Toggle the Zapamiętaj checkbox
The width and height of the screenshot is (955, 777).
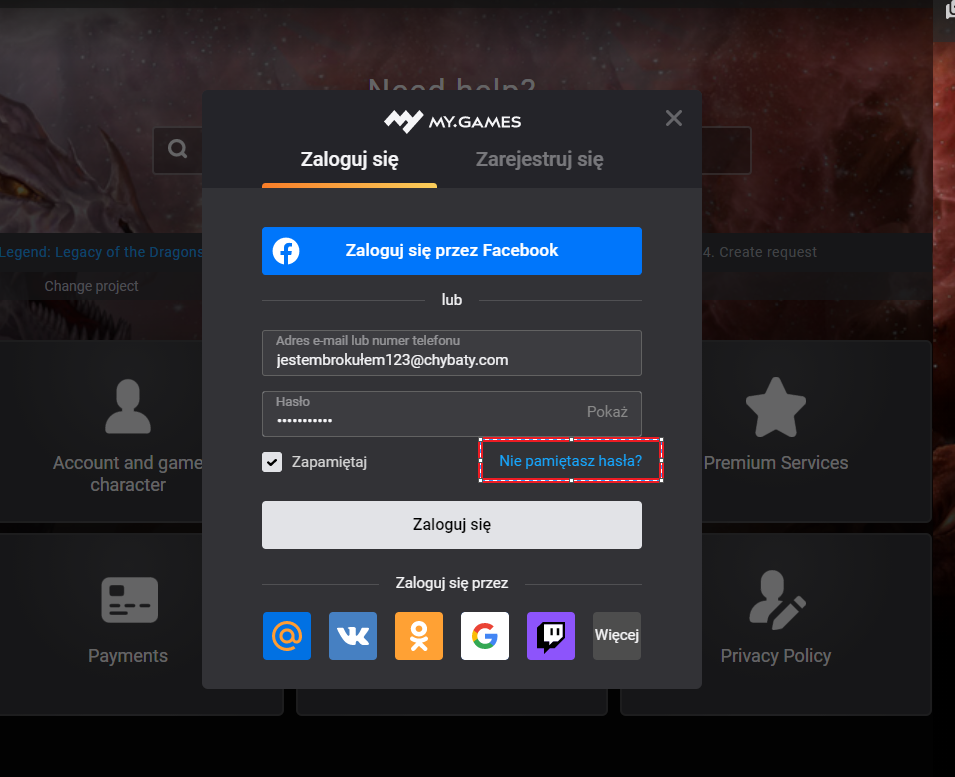272,462
